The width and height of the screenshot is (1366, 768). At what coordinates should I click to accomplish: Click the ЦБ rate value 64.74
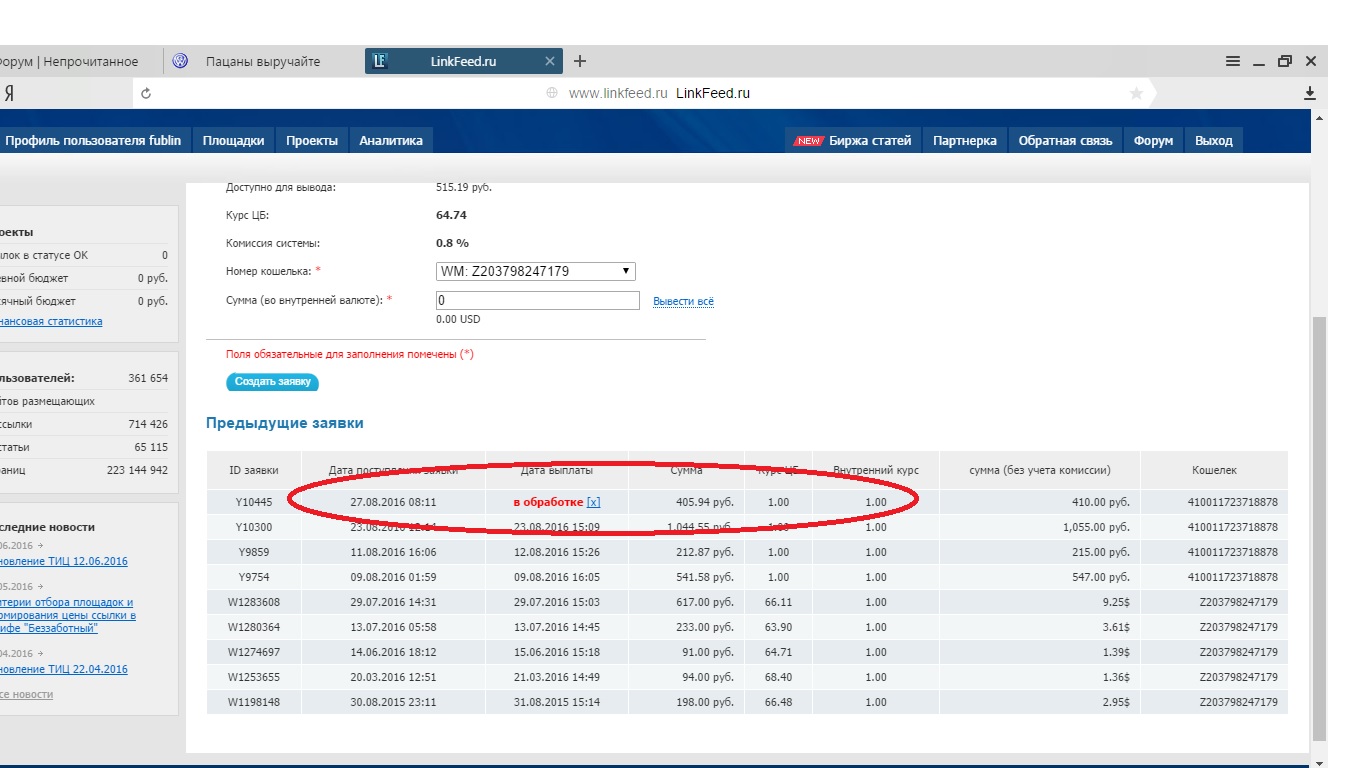[451, 215]
